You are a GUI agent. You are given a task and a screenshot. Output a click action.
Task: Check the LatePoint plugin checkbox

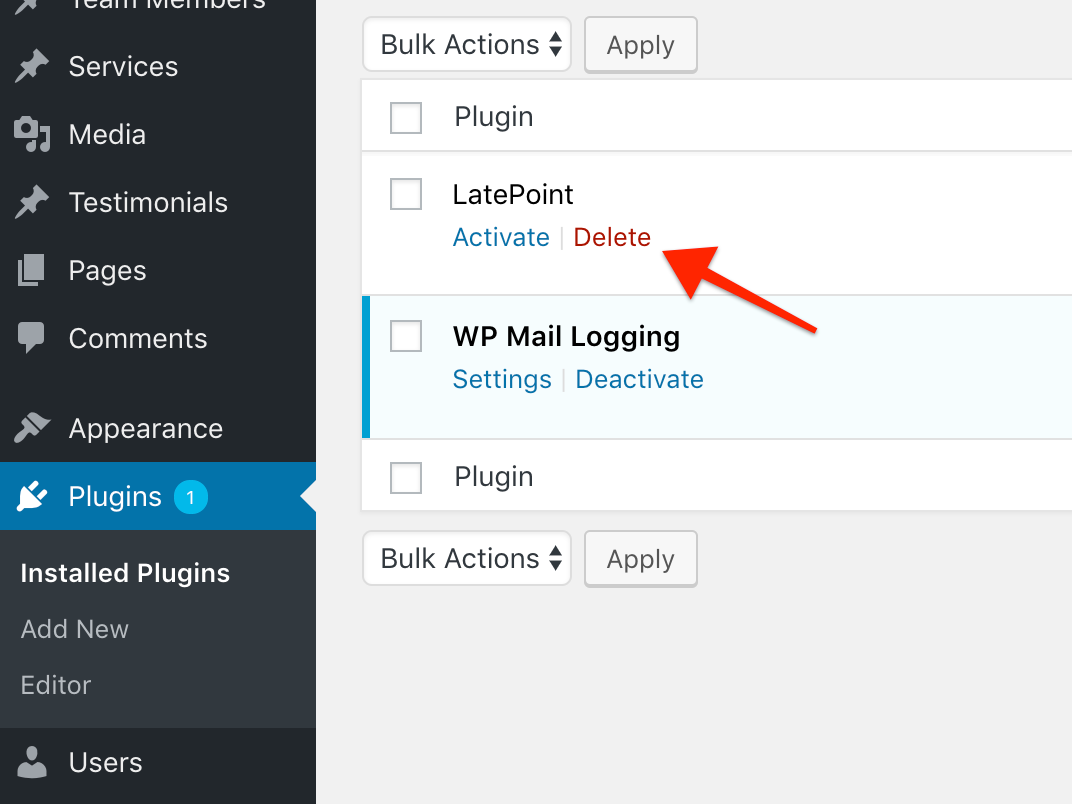[x=405, y=194]
